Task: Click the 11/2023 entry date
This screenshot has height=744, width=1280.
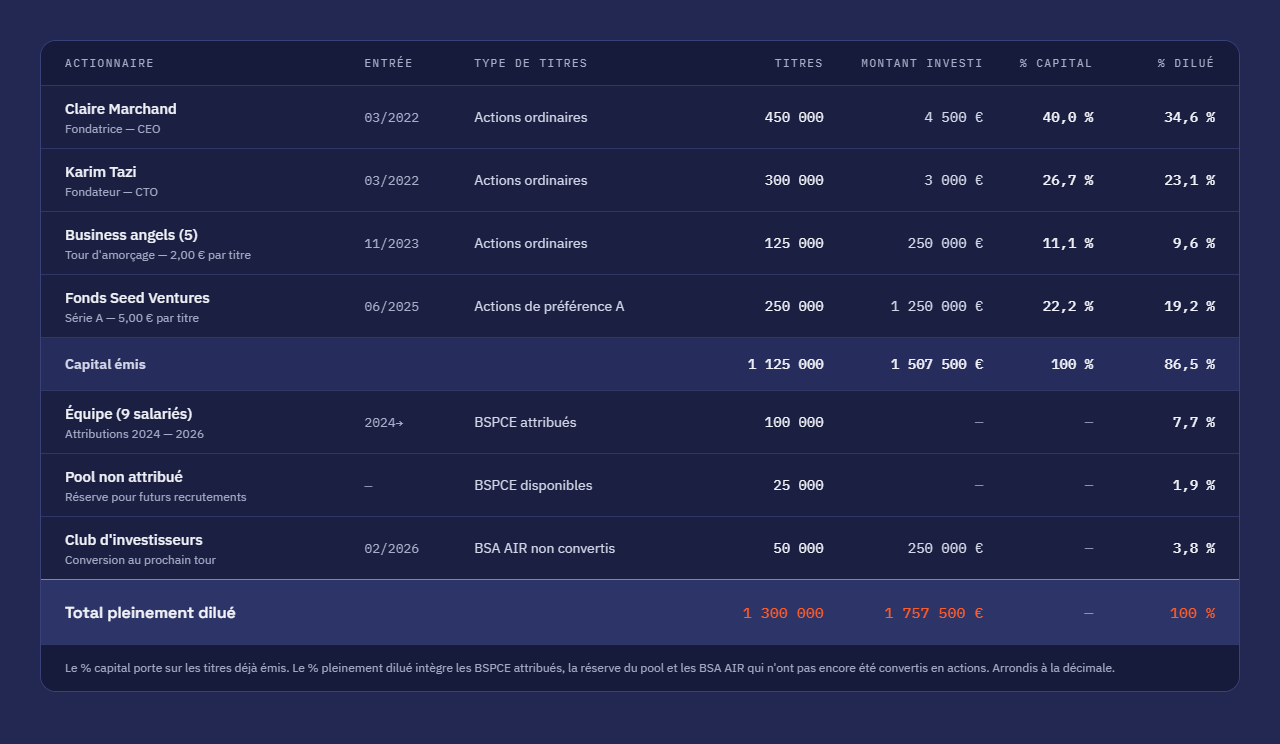Action: point(392,244)
